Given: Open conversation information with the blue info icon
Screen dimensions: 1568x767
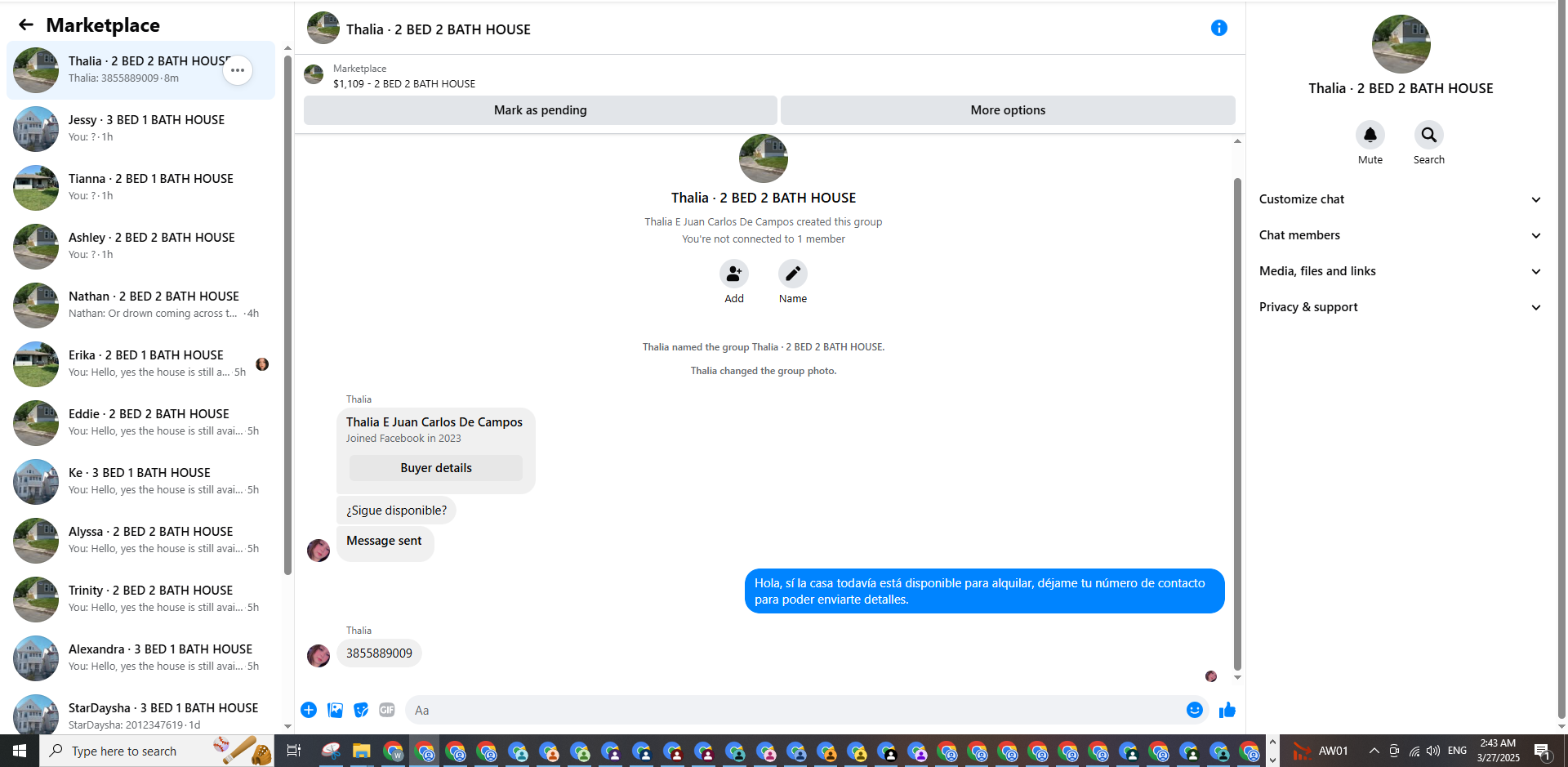Looking at the screenshot, I should pos(1218,28).
